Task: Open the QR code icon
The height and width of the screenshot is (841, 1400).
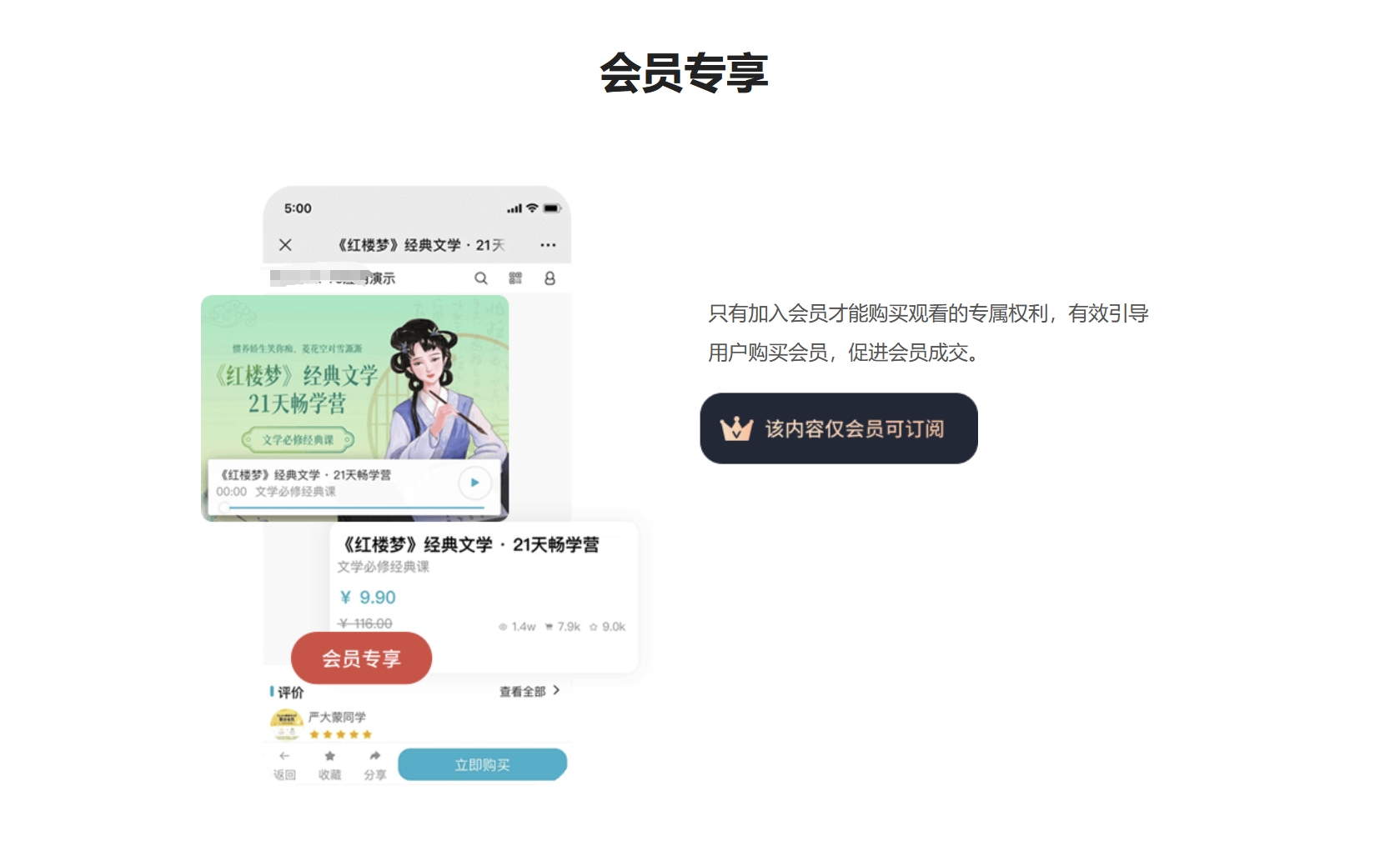Action: pos(515,278)
